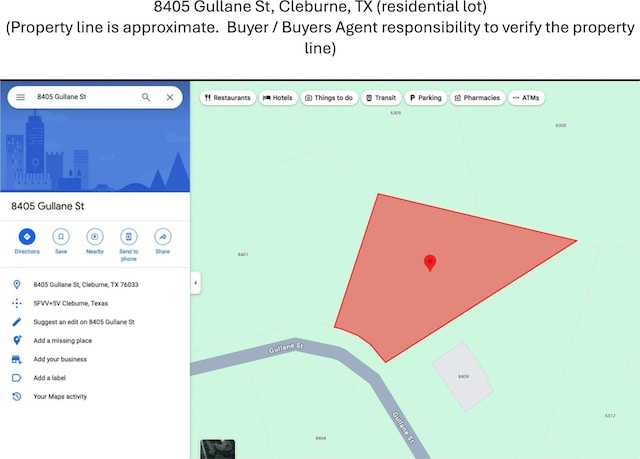Click the search magnifier icon
The image size is (640, 459).
click(146, 97)
